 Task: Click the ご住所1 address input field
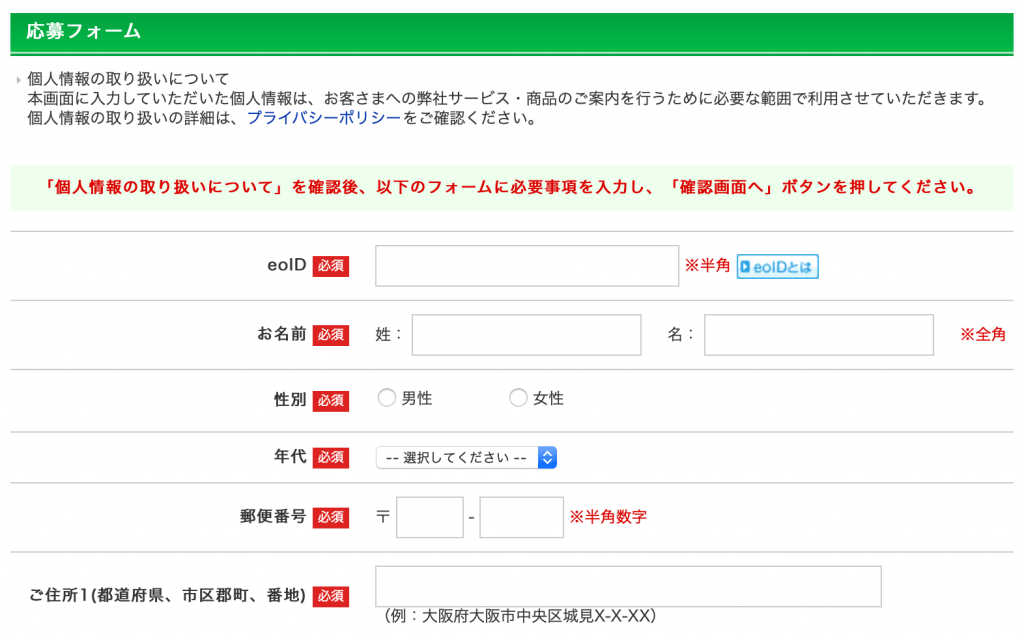(x=628, y=586)
